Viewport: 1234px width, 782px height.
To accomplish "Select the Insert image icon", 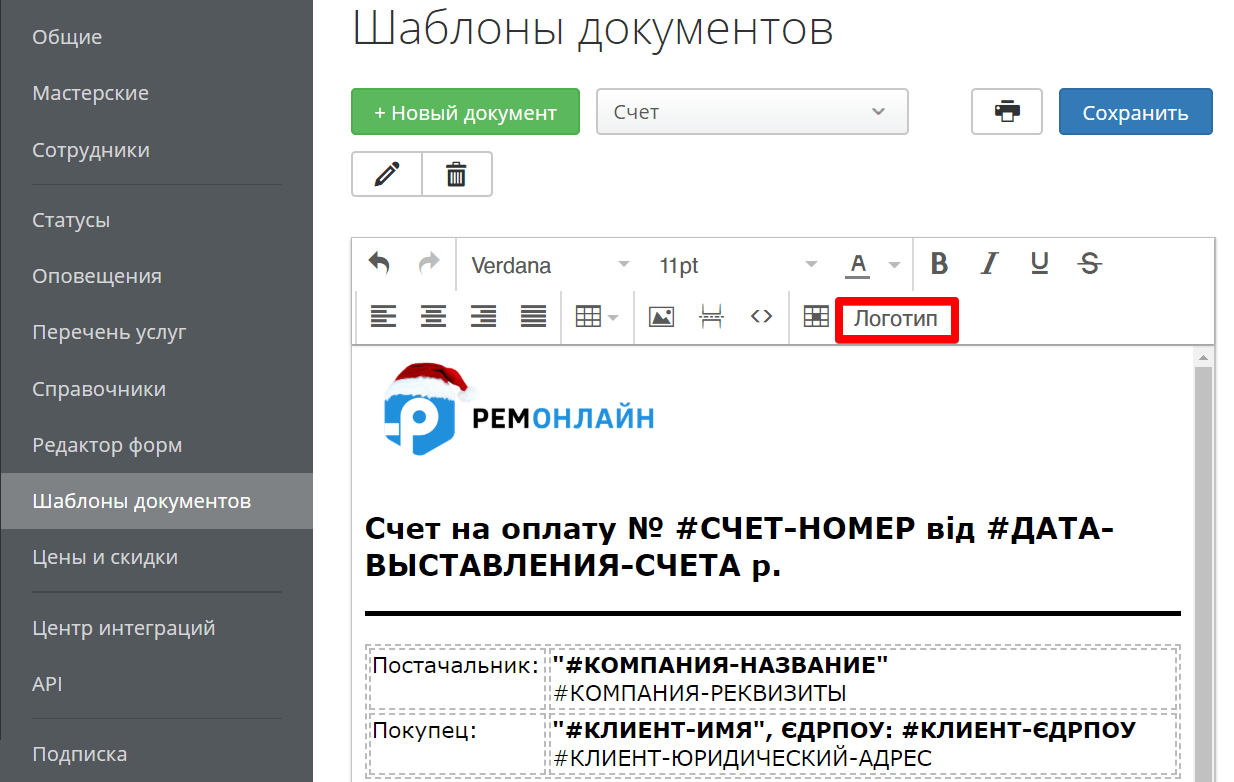I will coord(661,316).
